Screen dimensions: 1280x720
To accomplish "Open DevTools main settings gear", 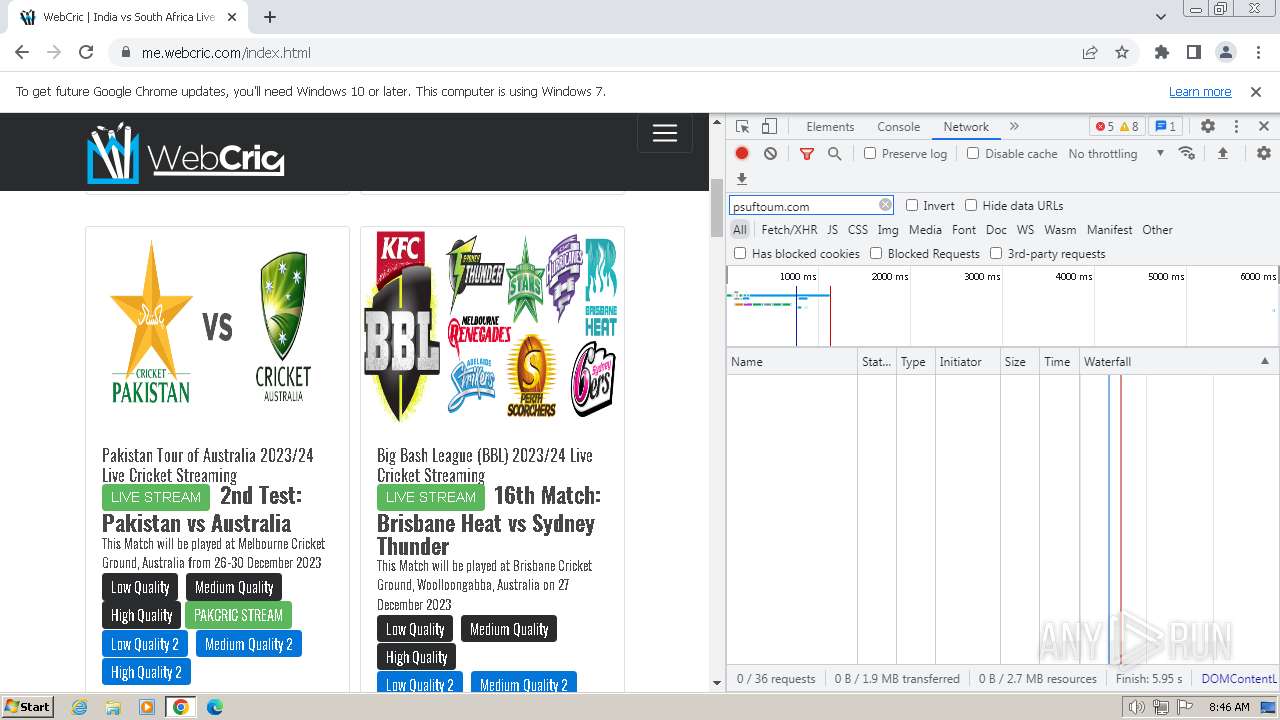I will click(x=1208, y=127).
